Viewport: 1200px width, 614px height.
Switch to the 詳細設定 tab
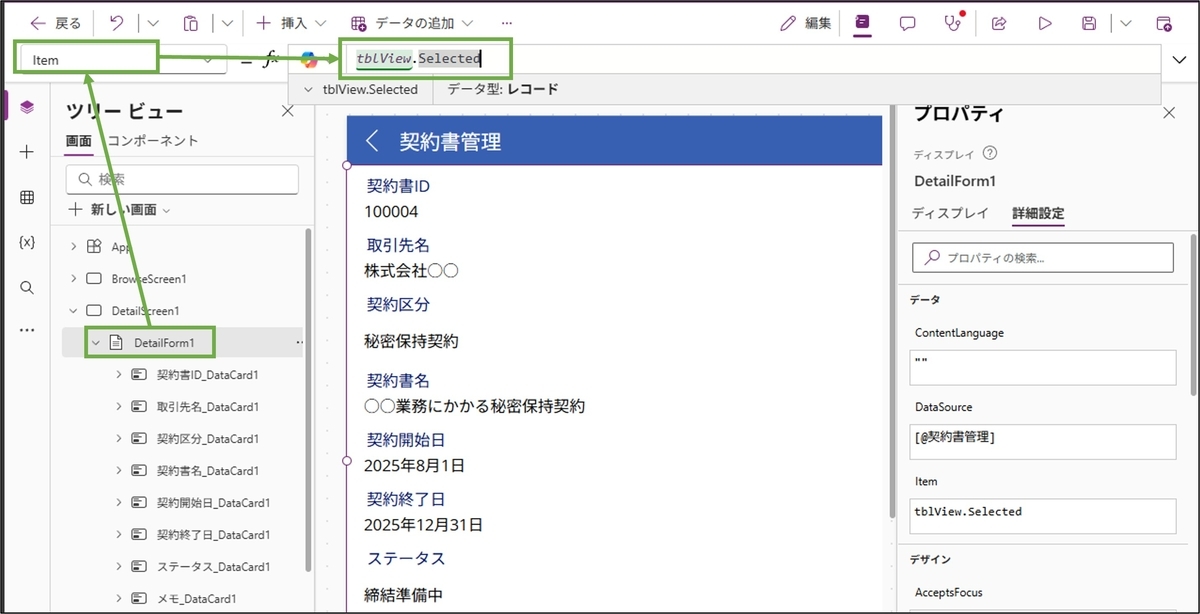1038,213
